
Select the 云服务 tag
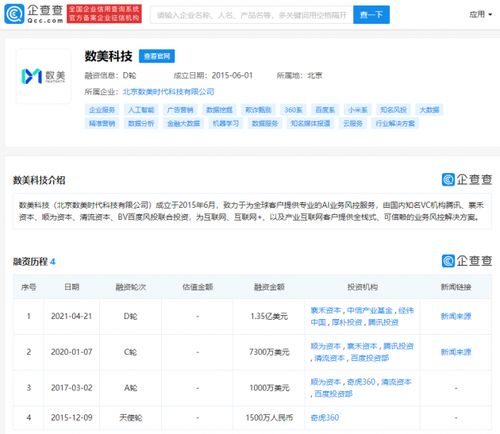(x=353, y=123)
